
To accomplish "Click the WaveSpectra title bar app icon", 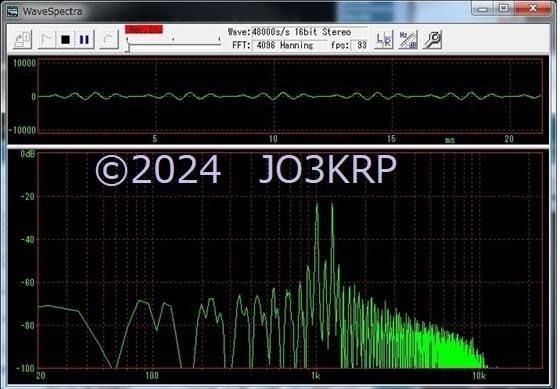I will coord(12,11).
